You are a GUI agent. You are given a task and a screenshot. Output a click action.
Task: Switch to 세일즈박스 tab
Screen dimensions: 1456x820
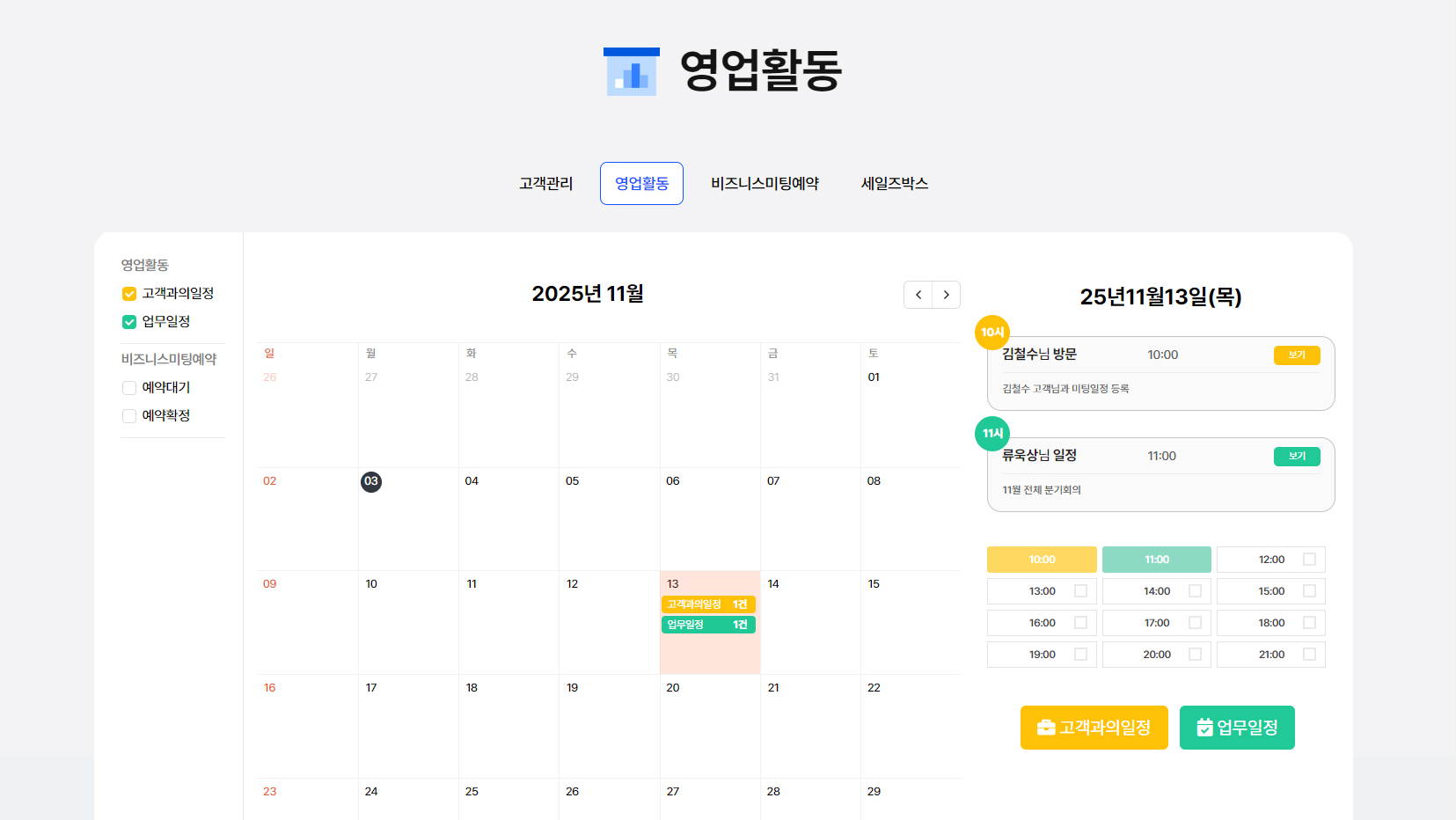pyautogui.click(x=895, y=183)
